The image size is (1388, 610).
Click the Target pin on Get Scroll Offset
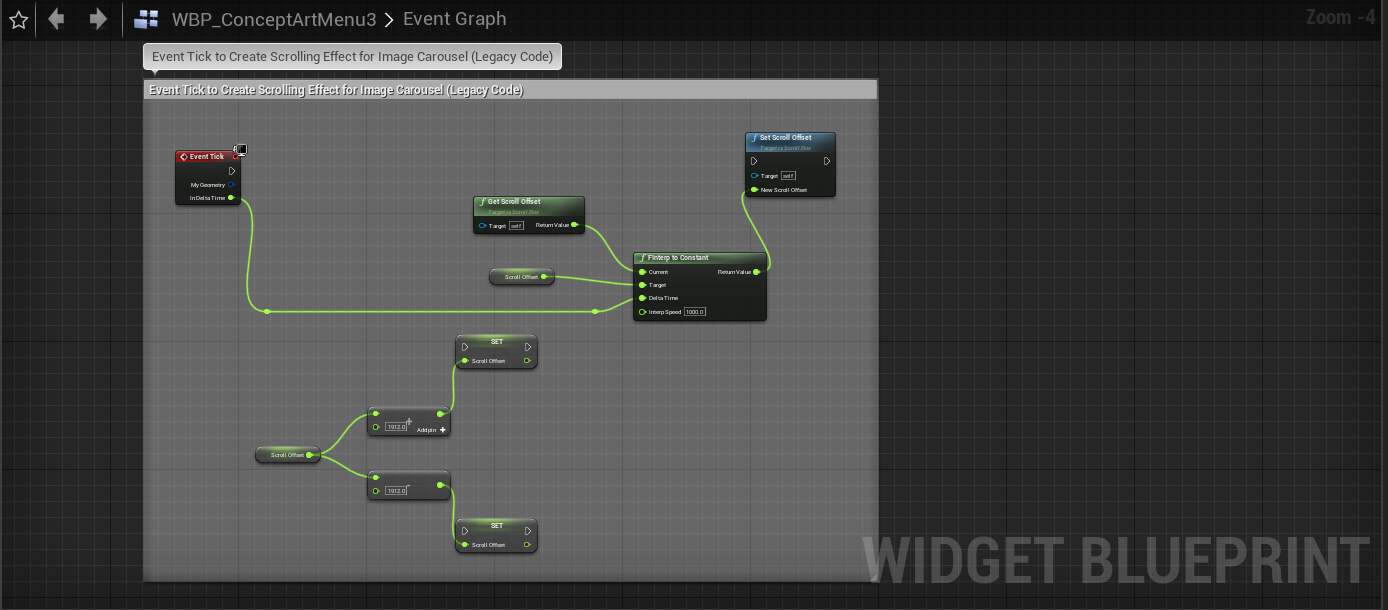(x=482, y=226)
